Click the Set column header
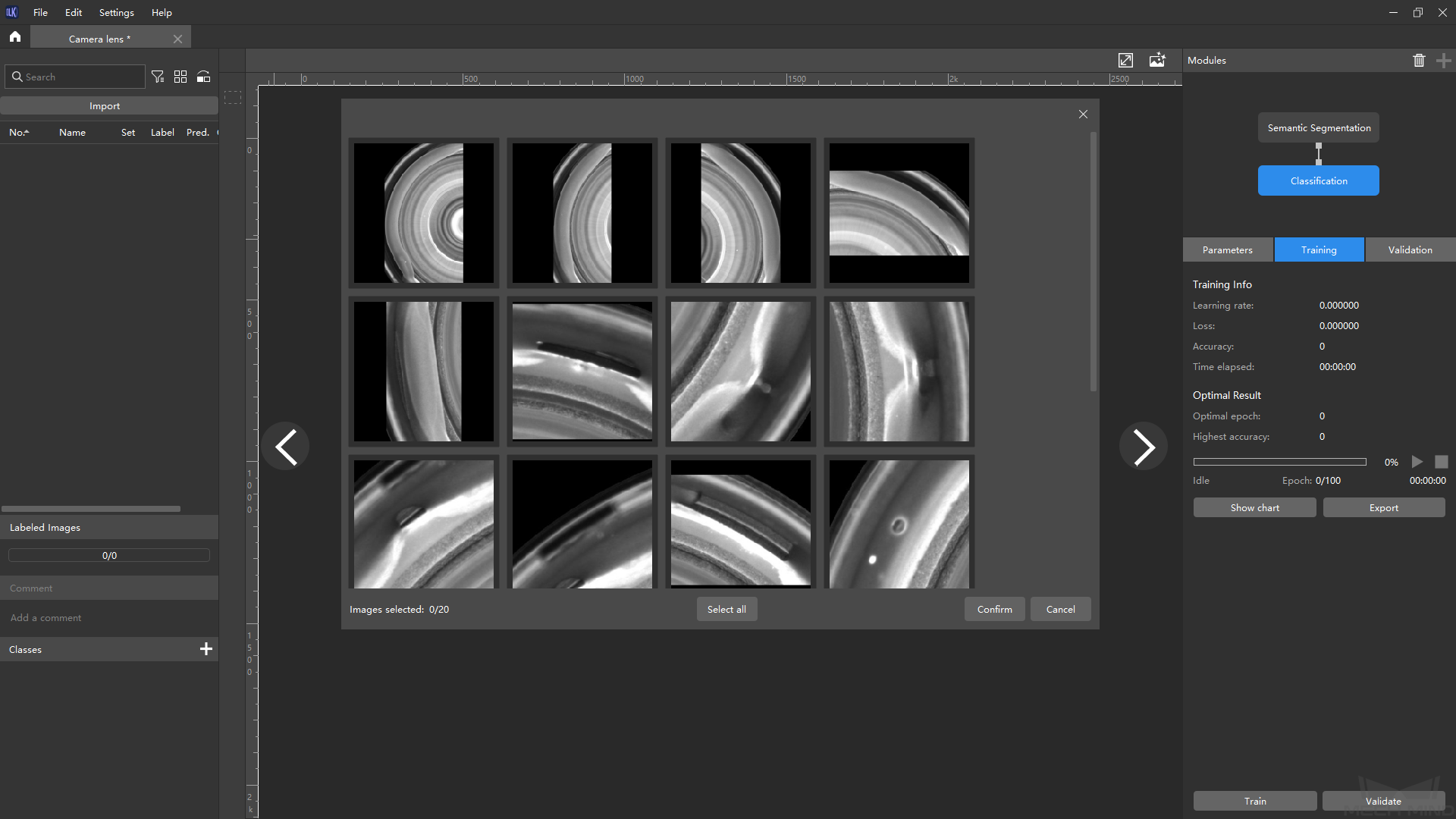 pos(128,132)
